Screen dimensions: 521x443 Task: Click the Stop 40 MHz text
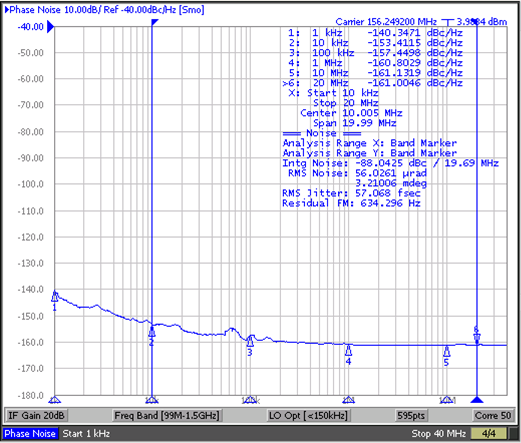click(438, 434)
